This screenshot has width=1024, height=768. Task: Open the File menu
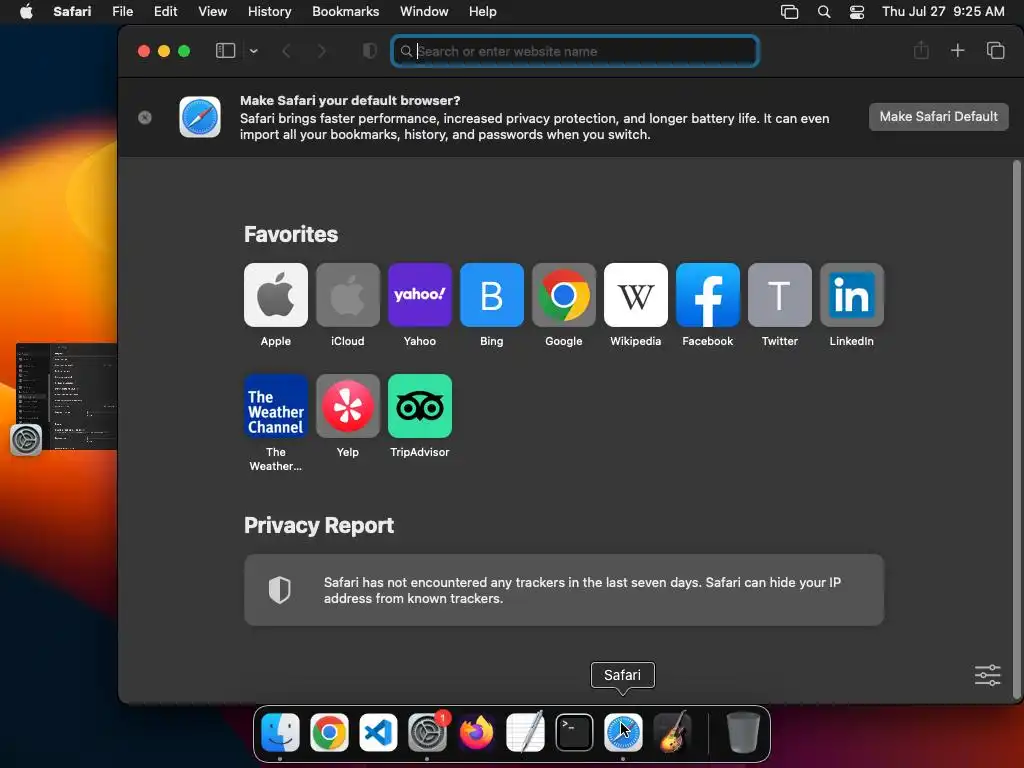(122, 11)
